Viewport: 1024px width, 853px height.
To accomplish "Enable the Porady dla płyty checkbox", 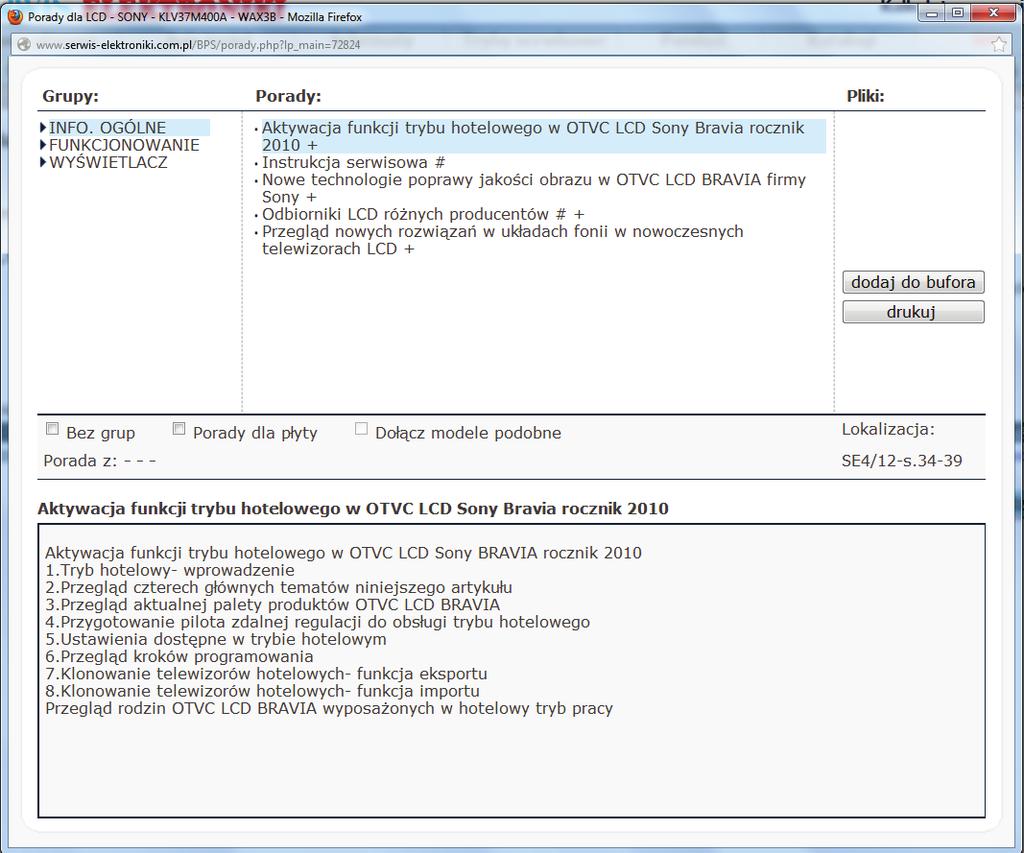I will point(179,429).
